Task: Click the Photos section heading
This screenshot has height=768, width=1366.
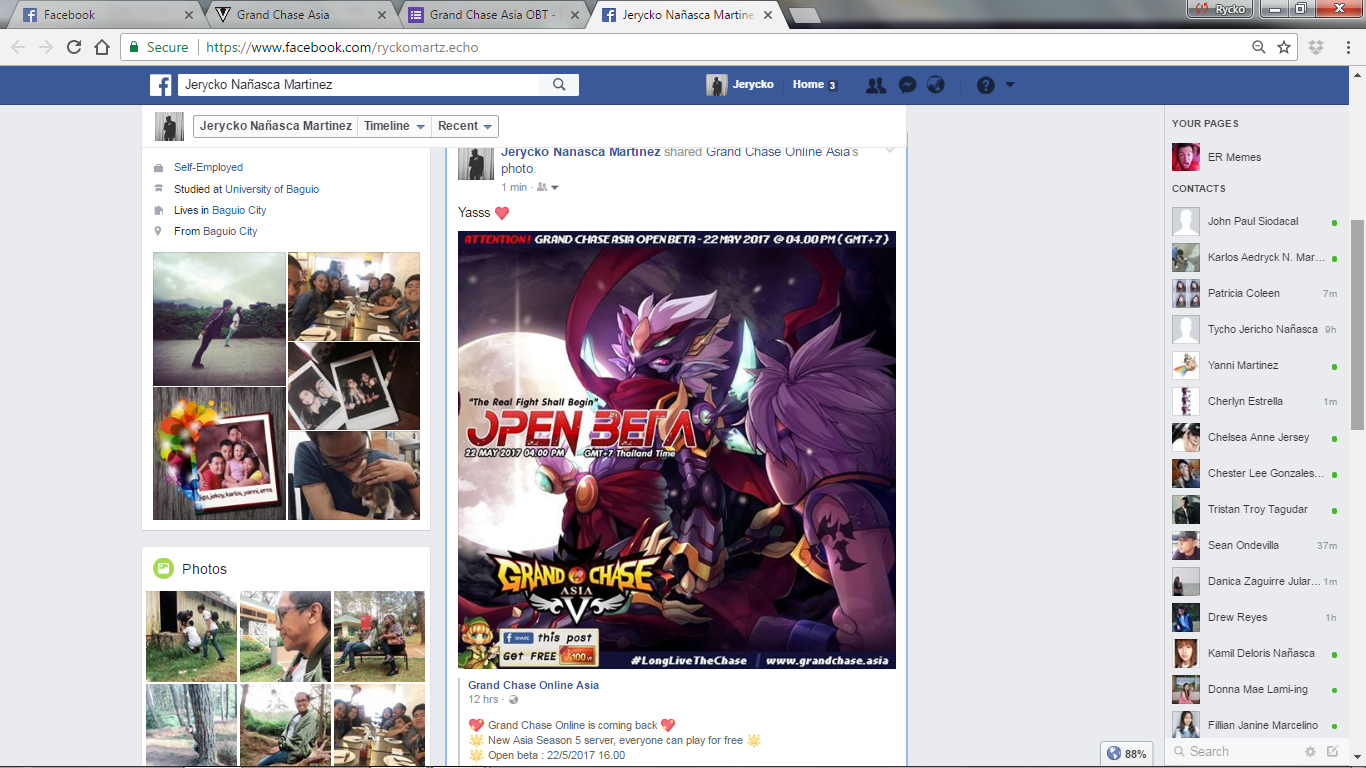Action: pyautogui.click(x=204, y=569)
